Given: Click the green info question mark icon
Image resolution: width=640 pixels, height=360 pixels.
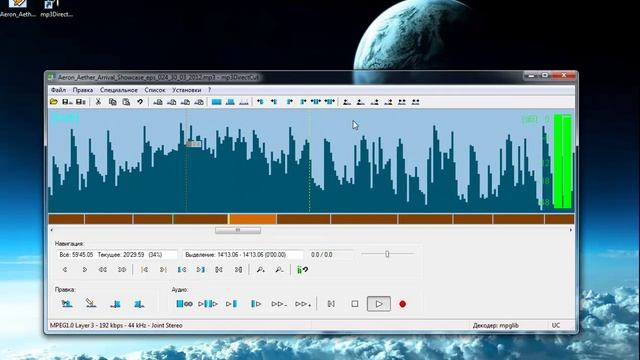Looking at the screenshot, I should (x=302, y=270).
